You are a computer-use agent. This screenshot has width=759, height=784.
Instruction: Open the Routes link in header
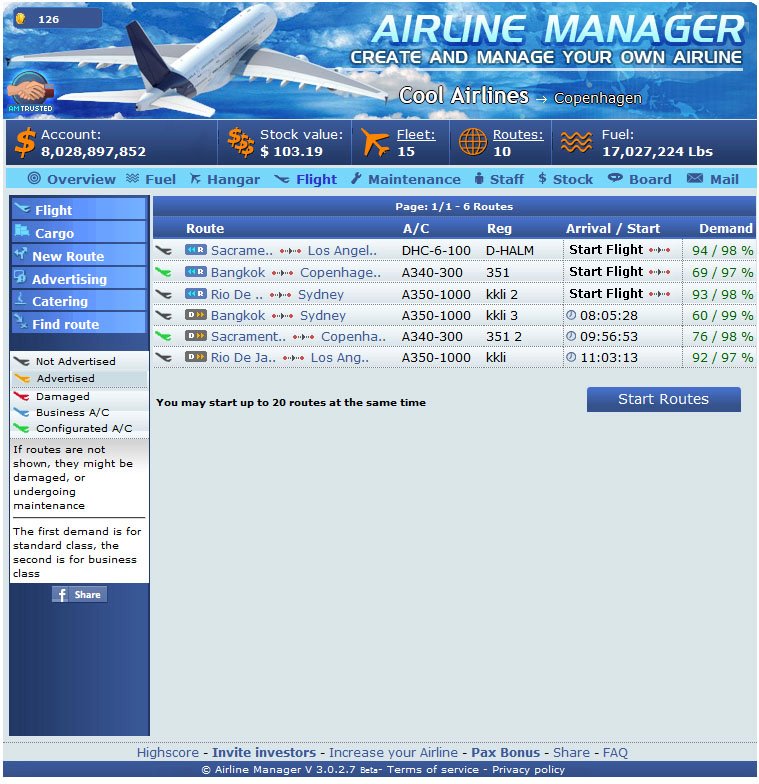tap(518, 134)
